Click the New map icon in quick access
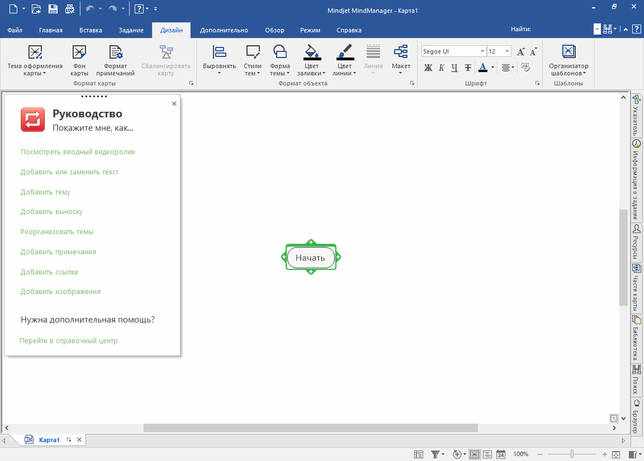Image resolution: width=644 pixels, height=461 pixels. tap(13, 9)
